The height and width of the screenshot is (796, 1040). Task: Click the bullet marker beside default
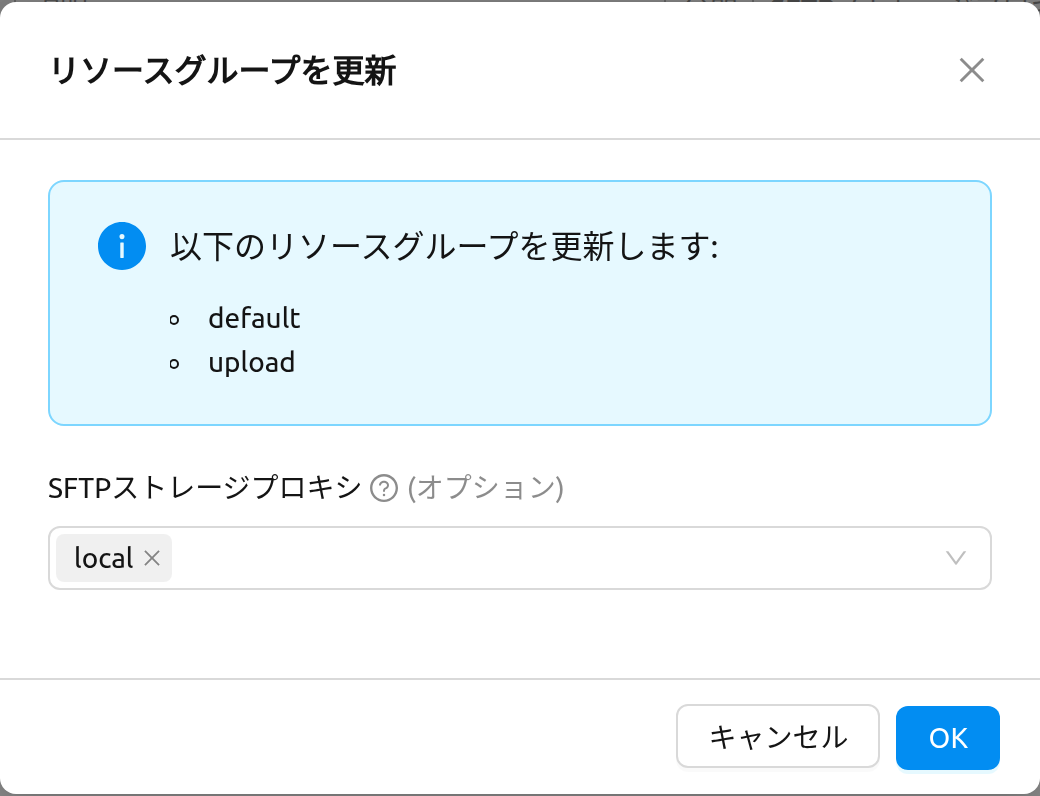[174, 320]
